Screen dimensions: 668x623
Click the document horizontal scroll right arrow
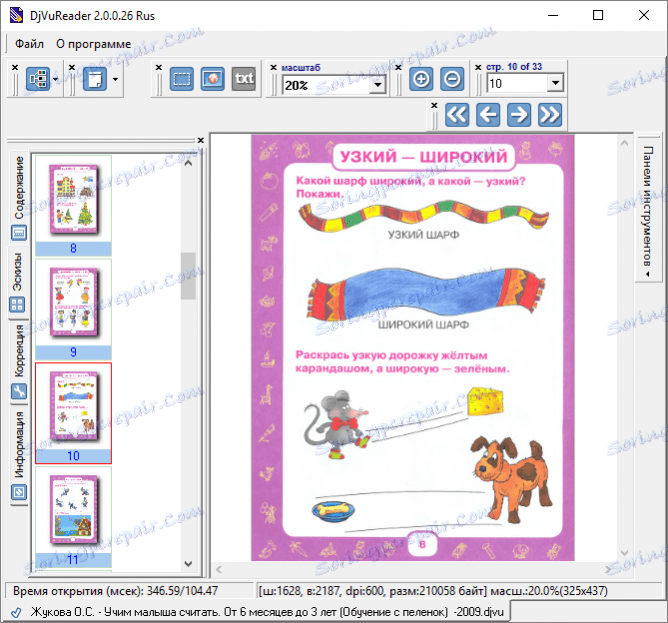[608, 569]
